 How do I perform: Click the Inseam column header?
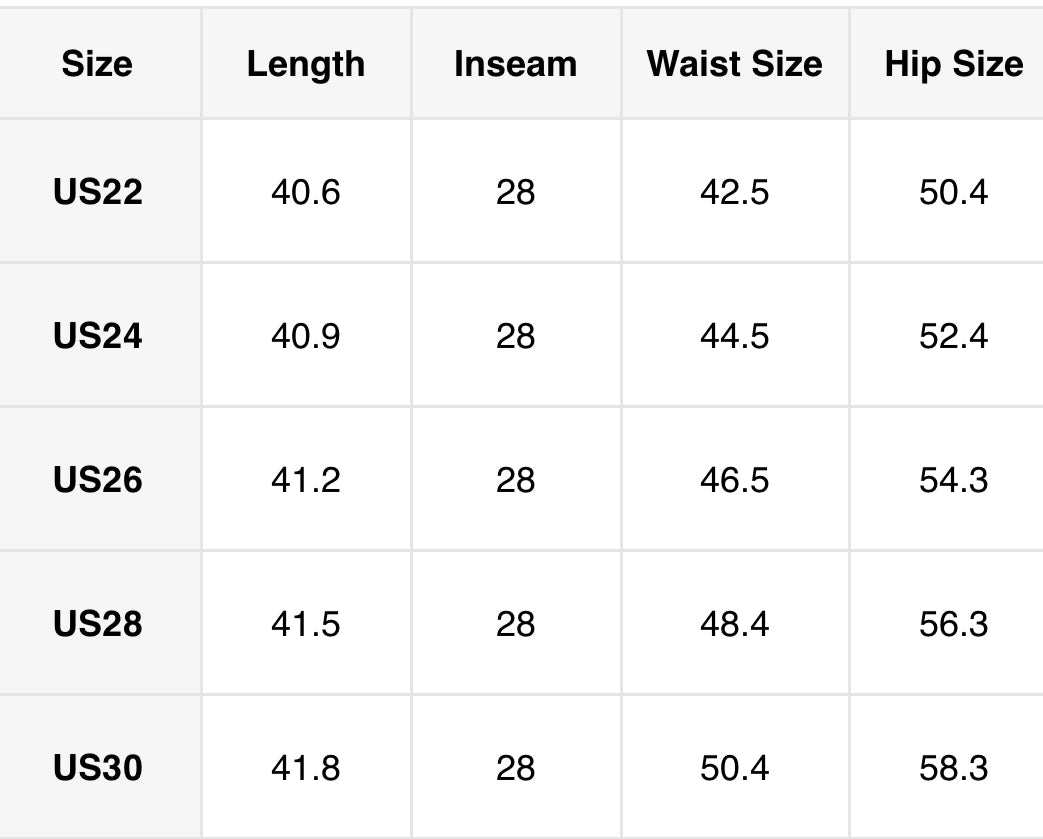coord(515,64)
